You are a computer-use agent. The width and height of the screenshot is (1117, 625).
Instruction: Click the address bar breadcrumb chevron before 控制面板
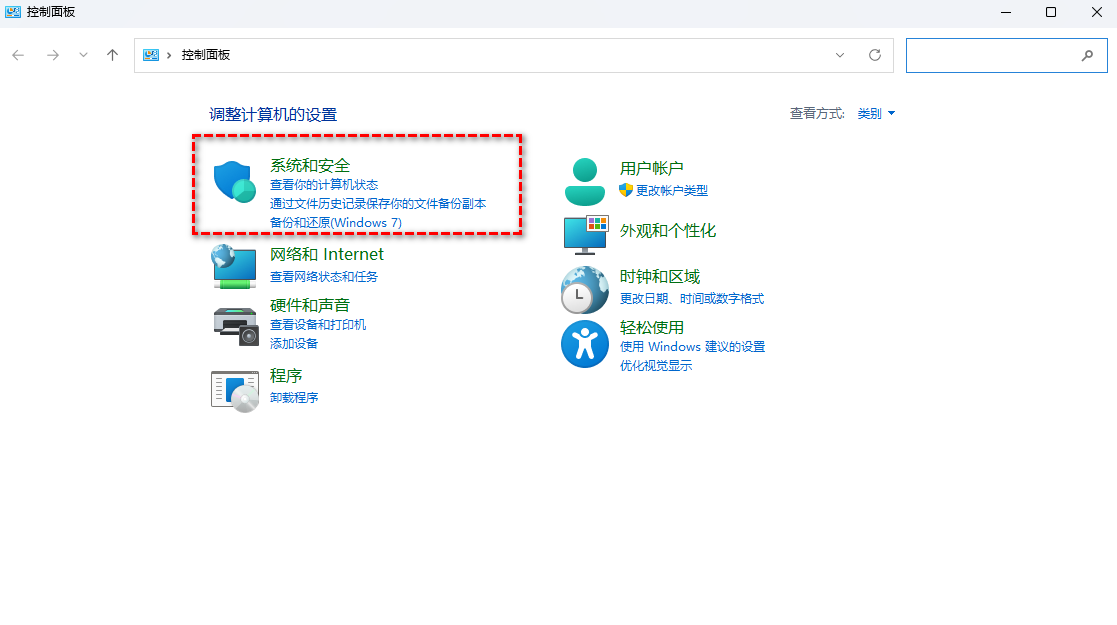170,55
